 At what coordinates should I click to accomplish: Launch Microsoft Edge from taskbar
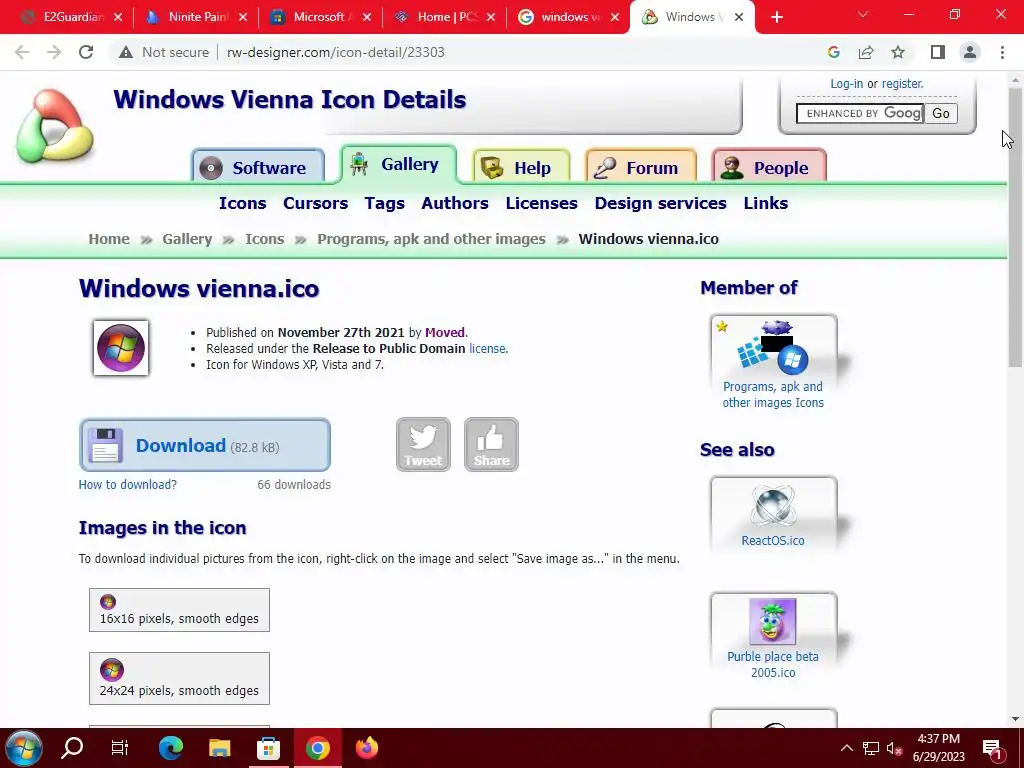click(170, 748)
